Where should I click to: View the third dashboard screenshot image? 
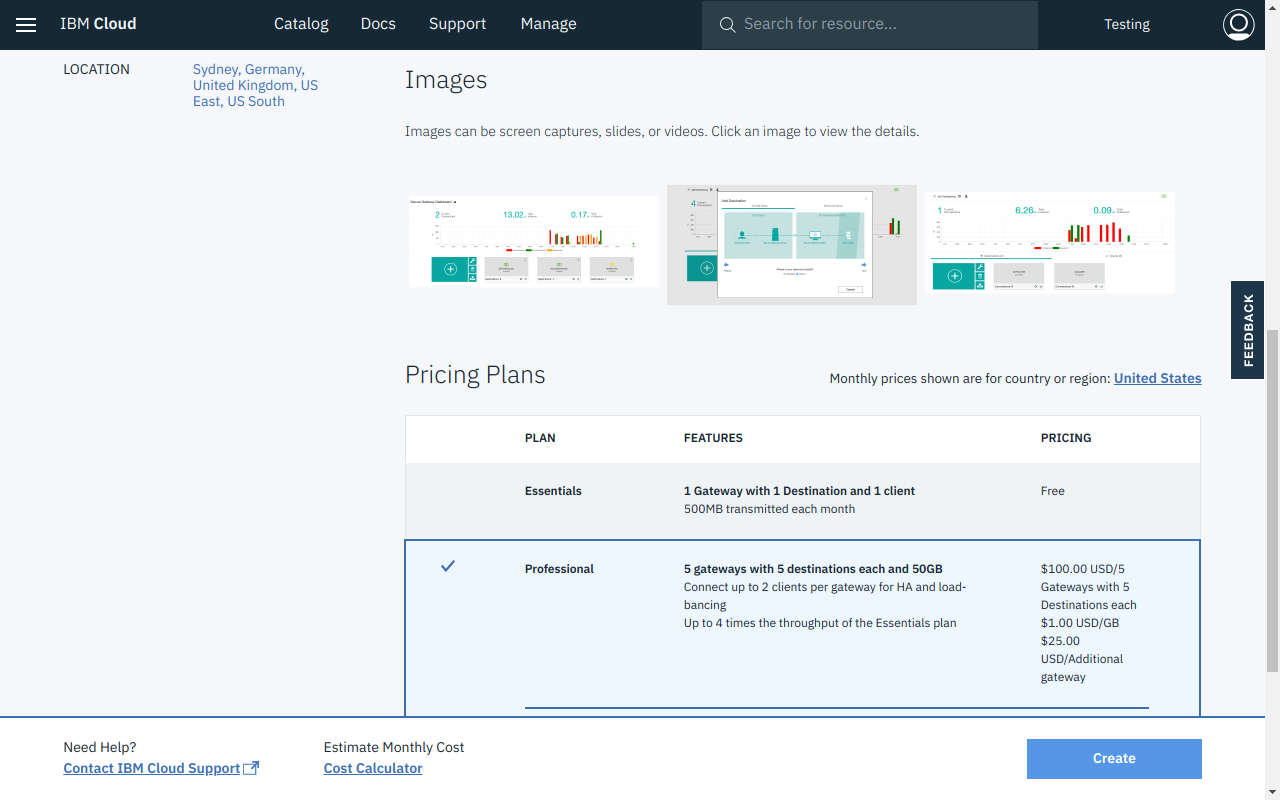click(1050, 242)
